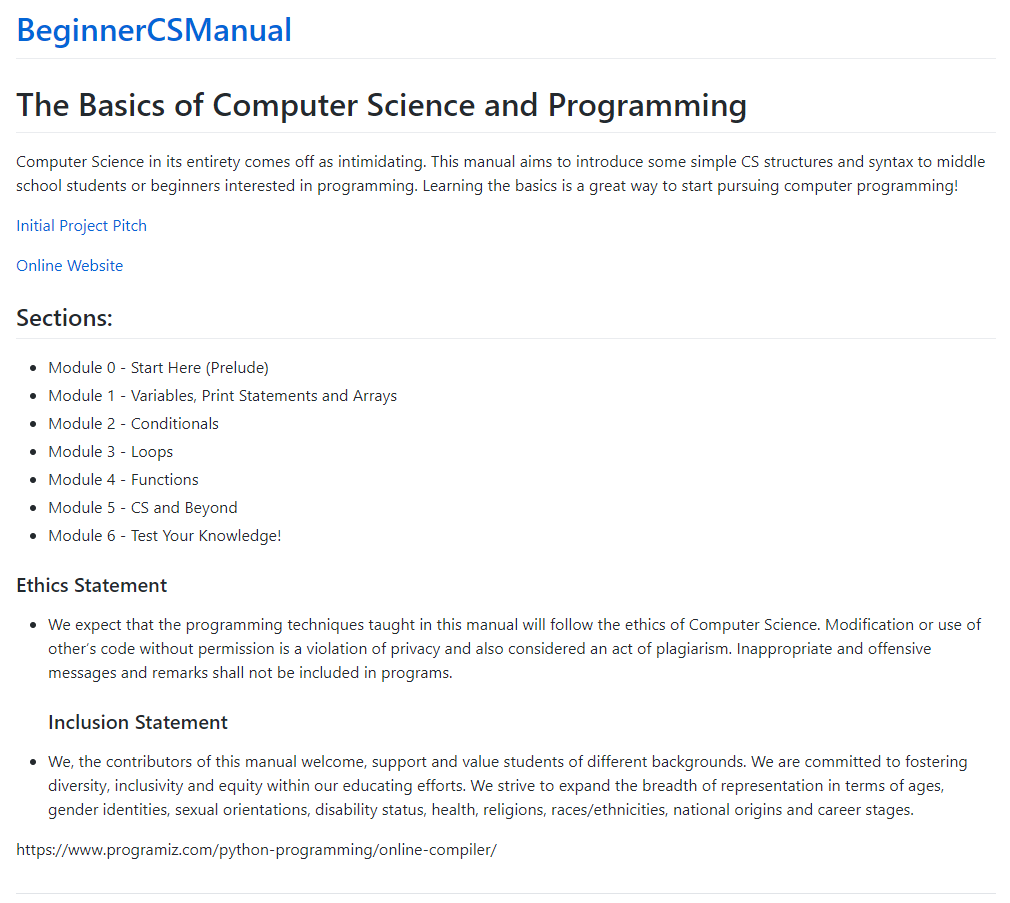Screen dimensions: 1010x903
Task: Click the programiz online-compiler URL text
Action: pyautogui.click(x=256, y=850)
